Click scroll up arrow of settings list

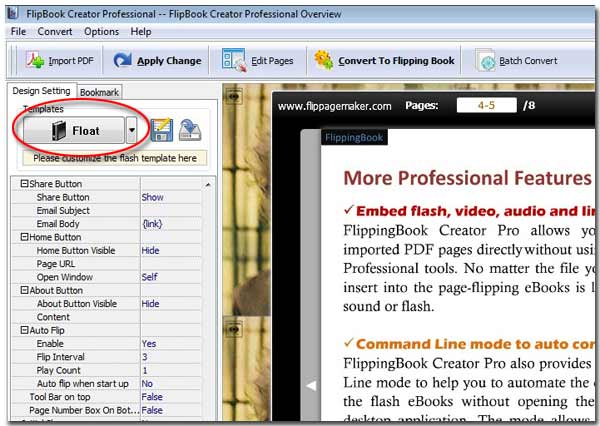208,184
